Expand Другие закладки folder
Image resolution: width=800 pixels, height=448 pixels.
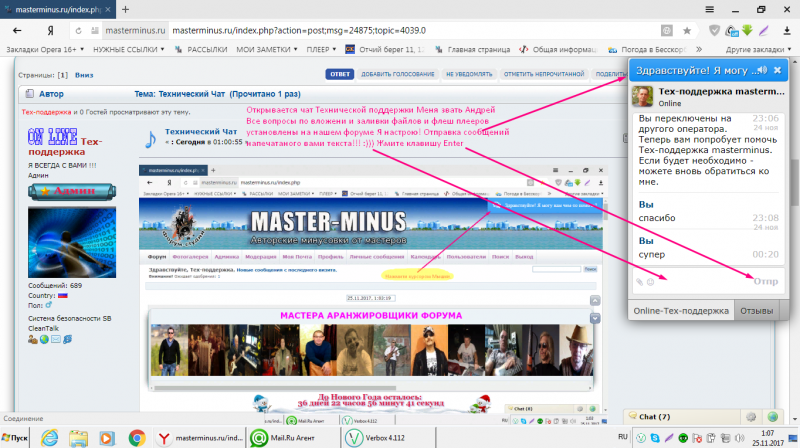758,49
